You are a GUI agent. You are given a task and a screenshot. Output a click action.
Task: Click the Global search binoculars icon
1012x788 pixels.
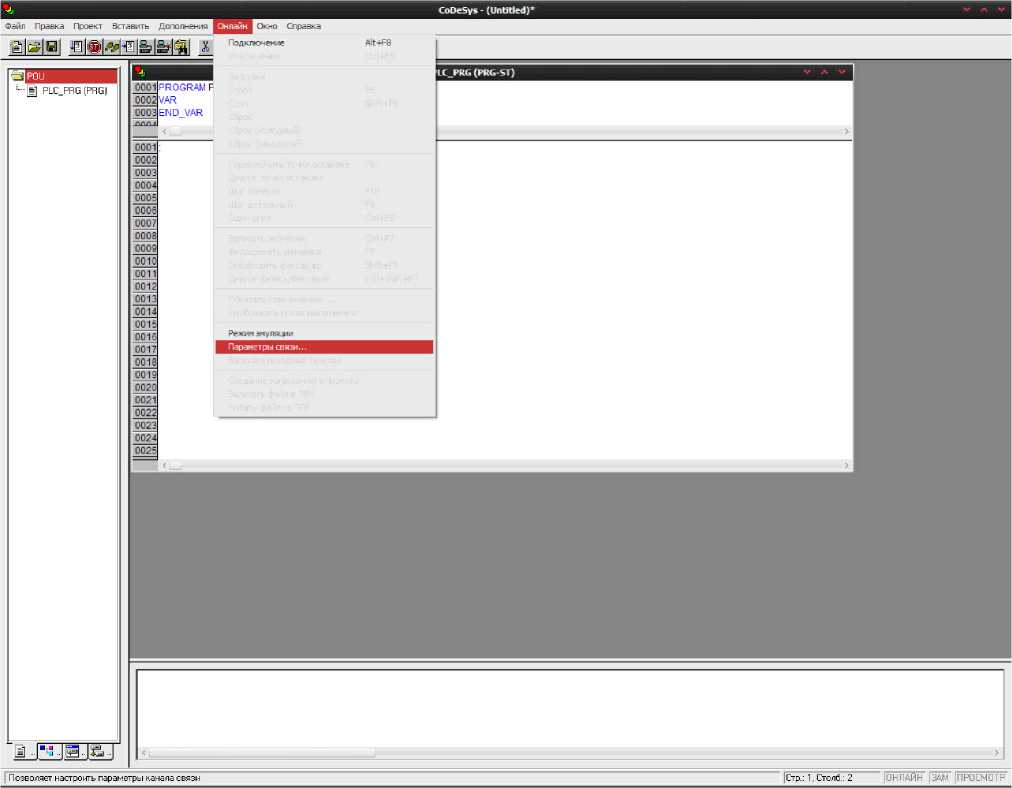tap(181, 47)
